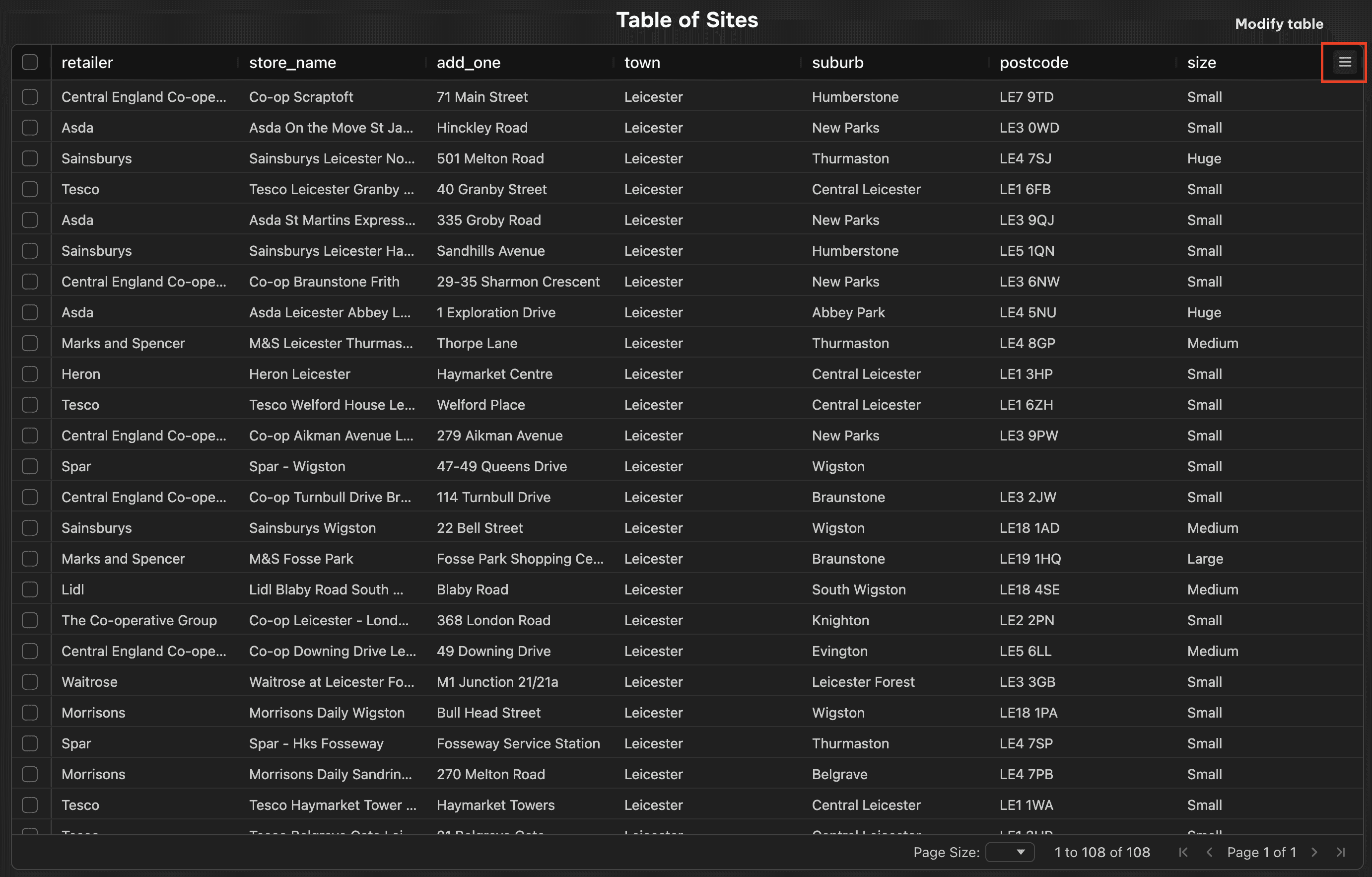1372x877 pixels.
Task: Check the Morrisons Daily Wigston row
Action: pyautogui.click(x=30, y=712)
